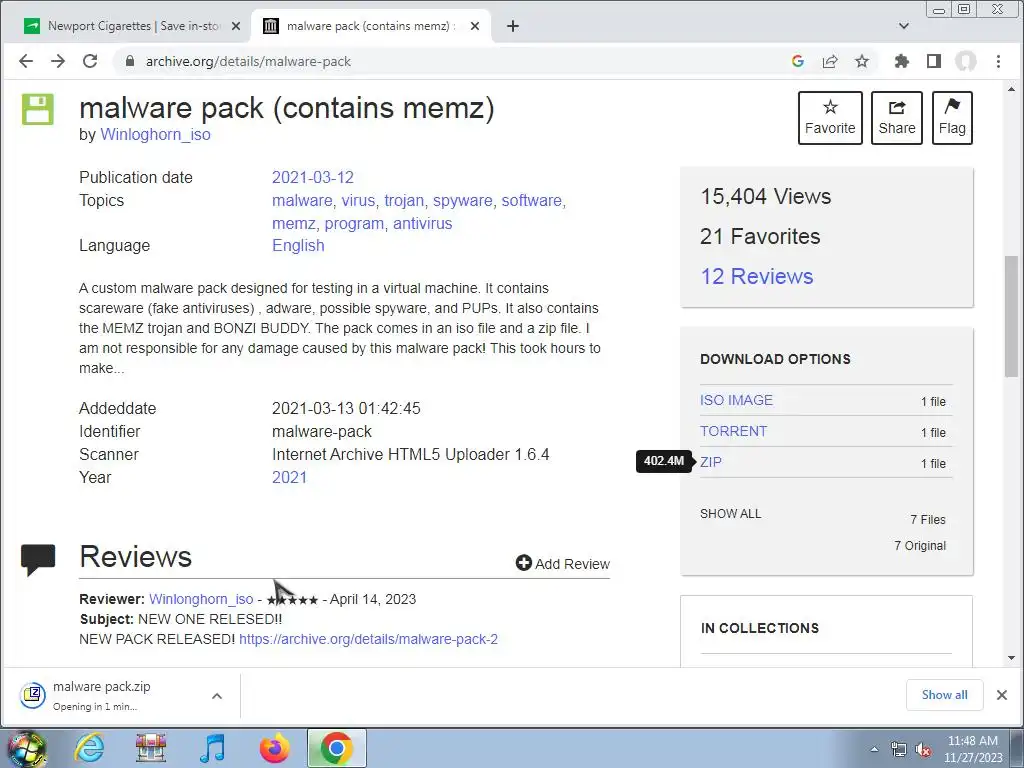Open the antivirus topic link

click(x=423, y=223)
